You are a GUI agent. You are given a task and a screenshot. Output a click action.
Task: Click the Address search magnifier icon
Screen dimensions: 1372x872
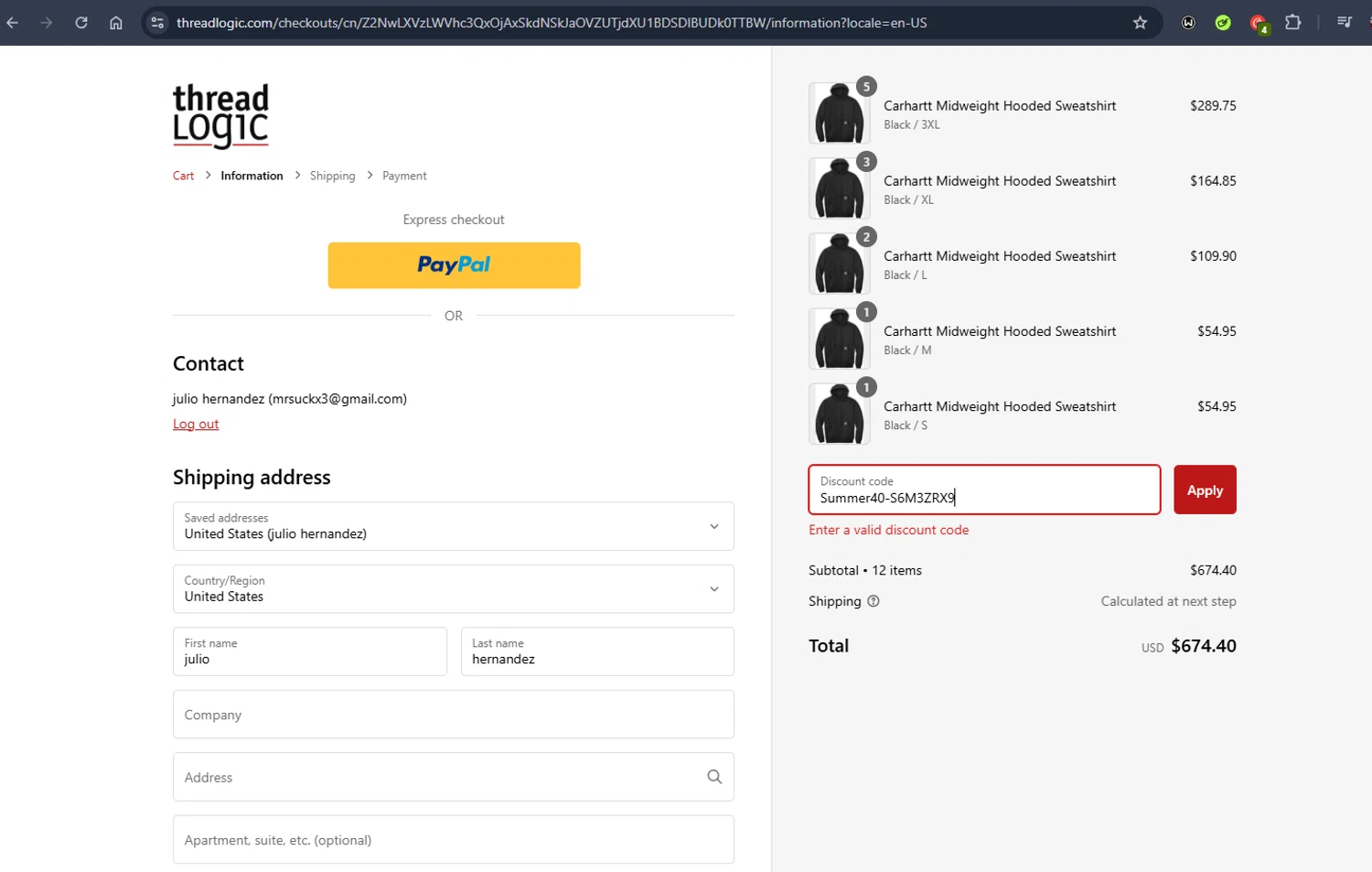(714, 777)
